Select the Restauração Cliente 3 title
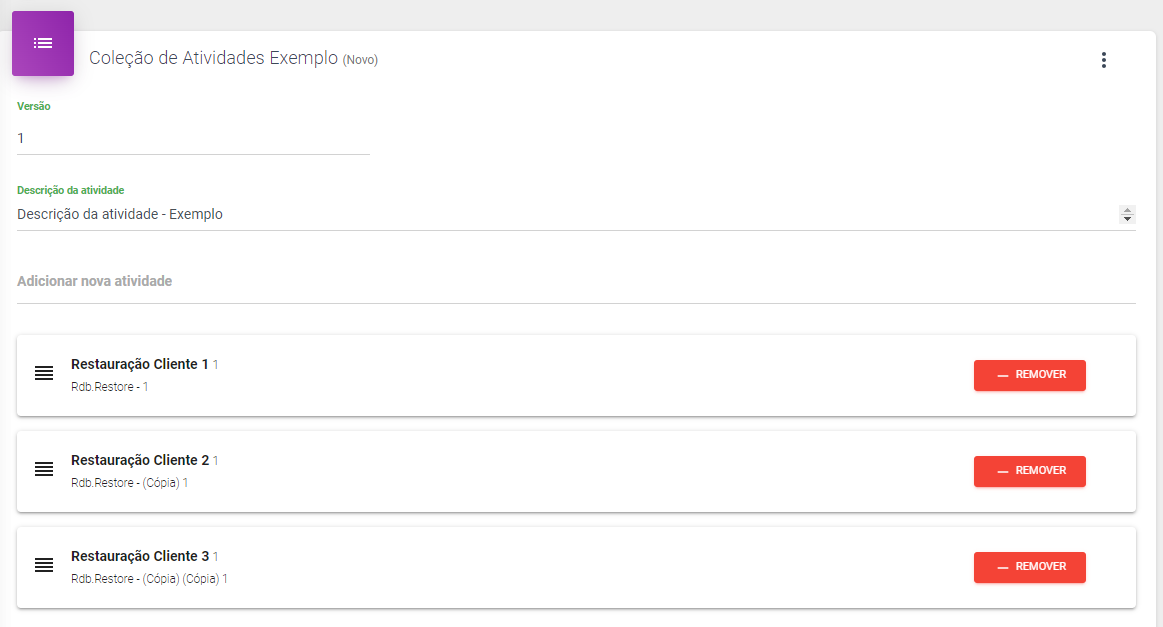This screenshot has width=1163, height=627. pos(140,556)
